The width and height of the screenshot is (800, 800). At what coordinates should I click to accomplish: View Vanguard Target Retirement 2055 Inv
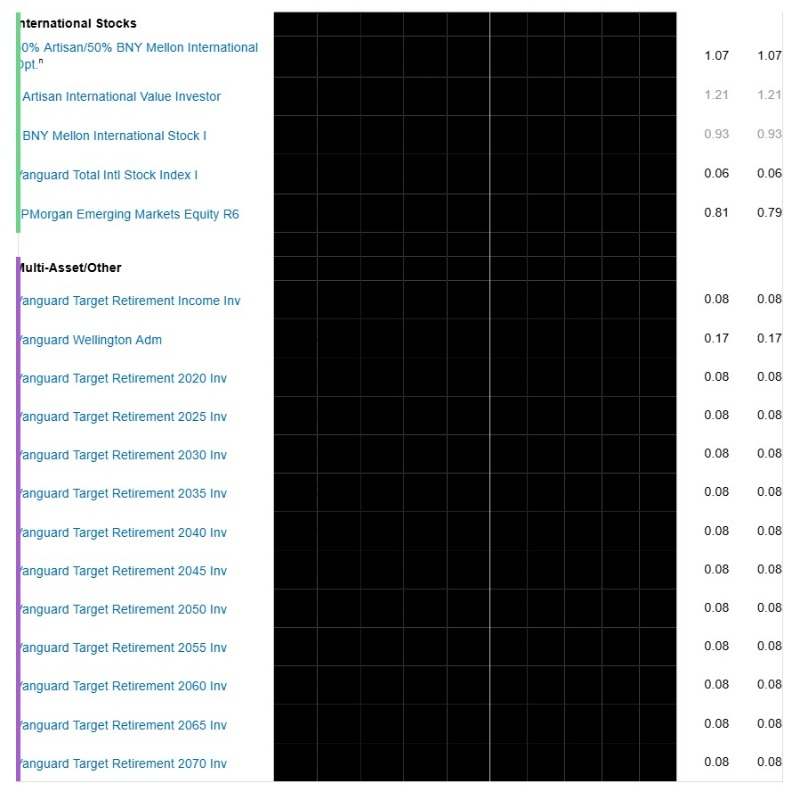(x=122, y=648)
